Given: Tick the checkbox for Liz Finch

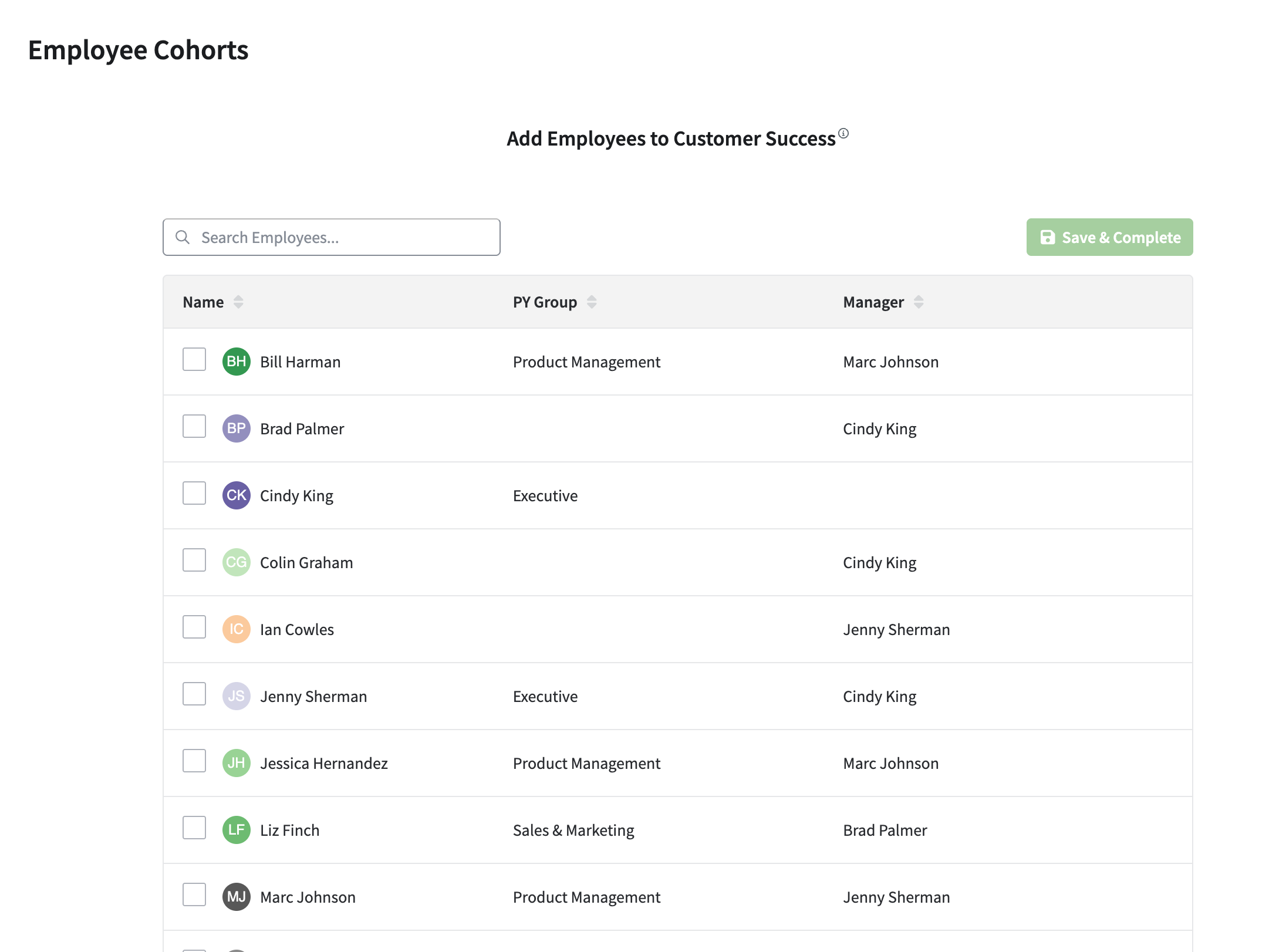Looking at the screenshot, I should click(x=194, y=828).
